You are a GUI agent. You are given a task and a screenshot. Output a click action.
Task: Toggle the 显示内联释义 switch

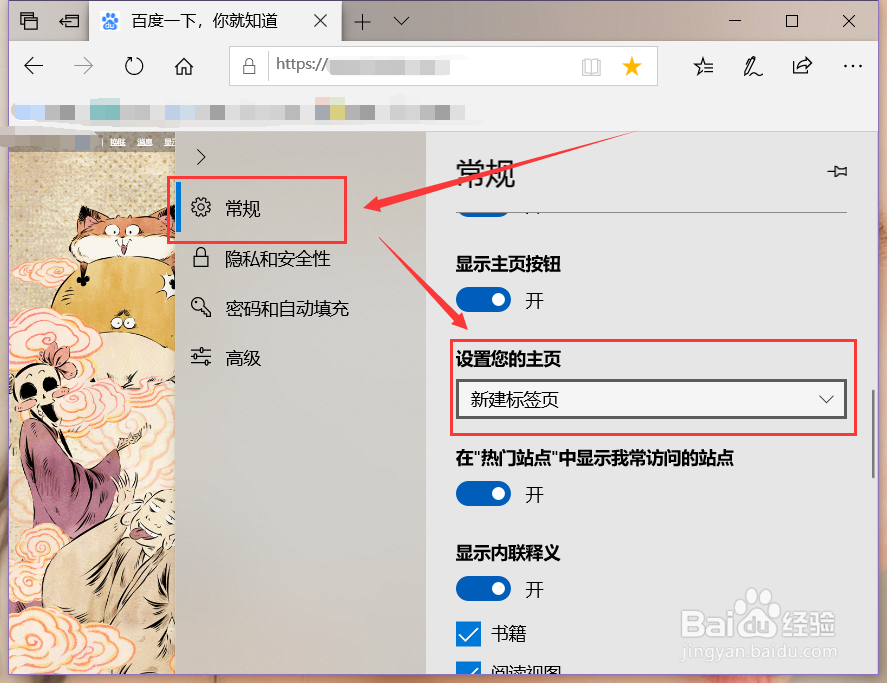pos(483,589)
